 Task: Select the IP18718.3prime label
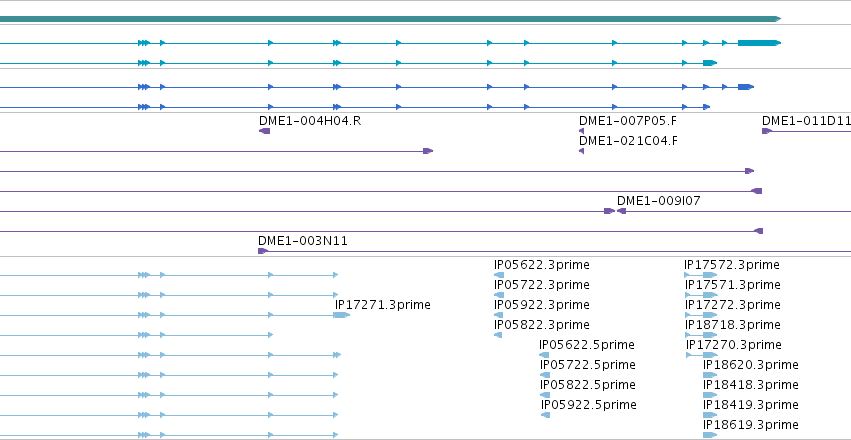[x=733, y=325]
